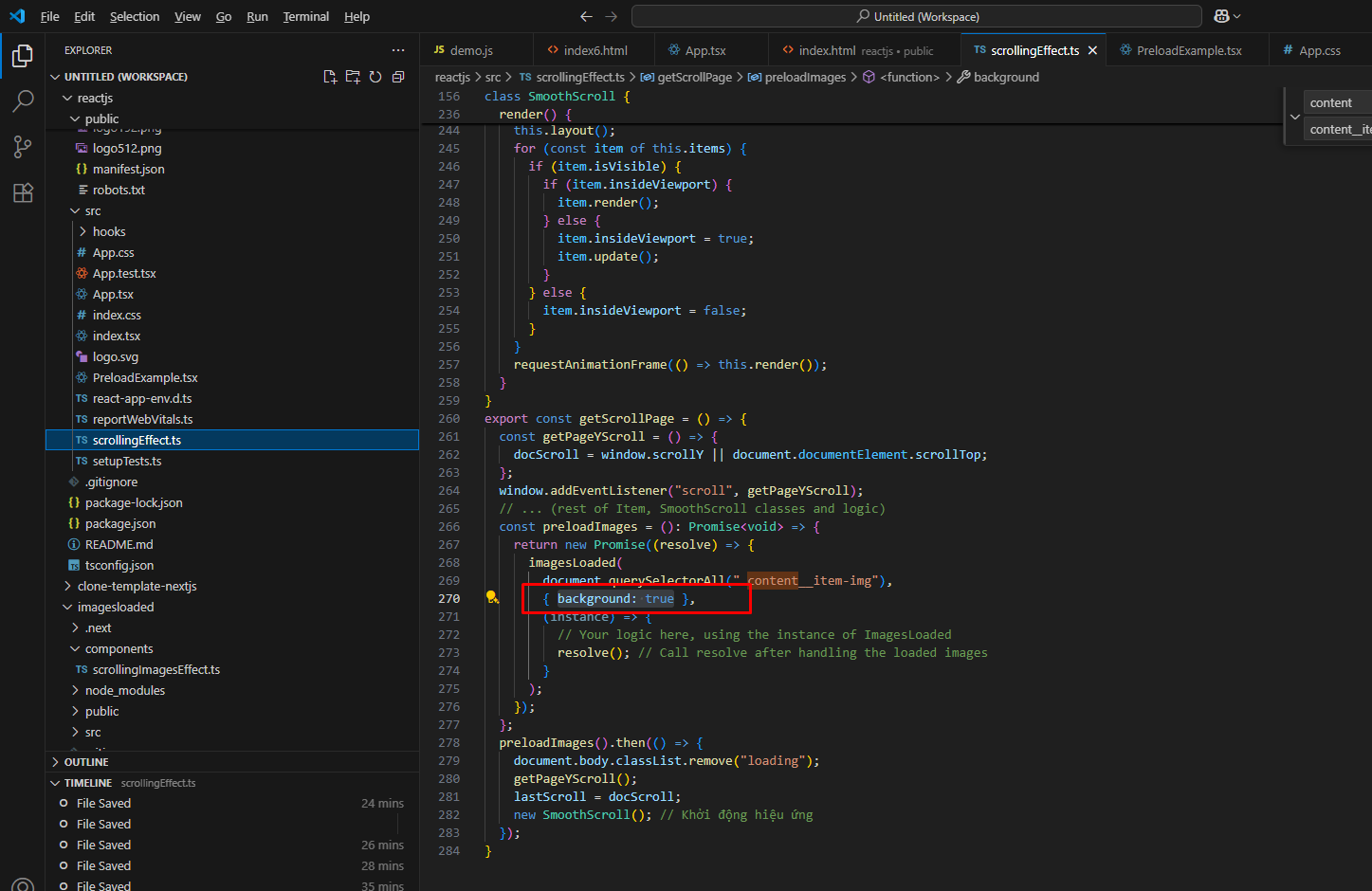Viewport: 1372px width, 891px height.
Task: Open the Extensions view icon
Action: (x=23, y=193)
